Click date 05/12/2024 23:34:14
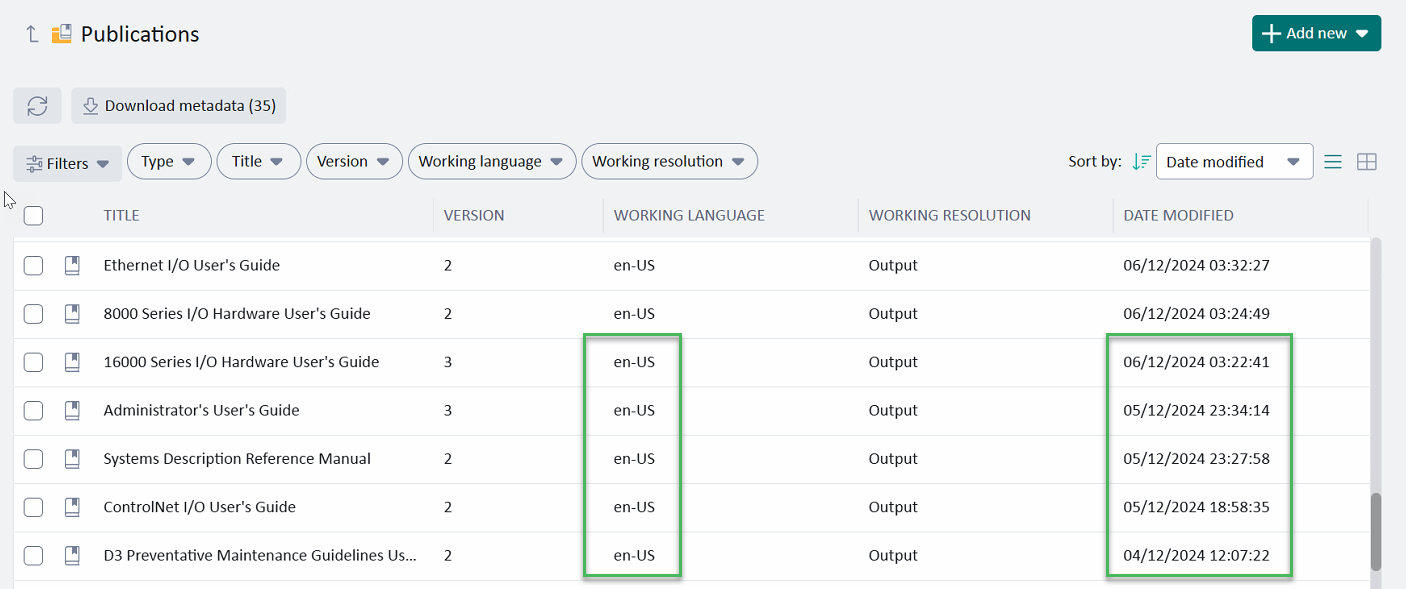This screenshot has width=1406, height=589. click(1197, 410)
